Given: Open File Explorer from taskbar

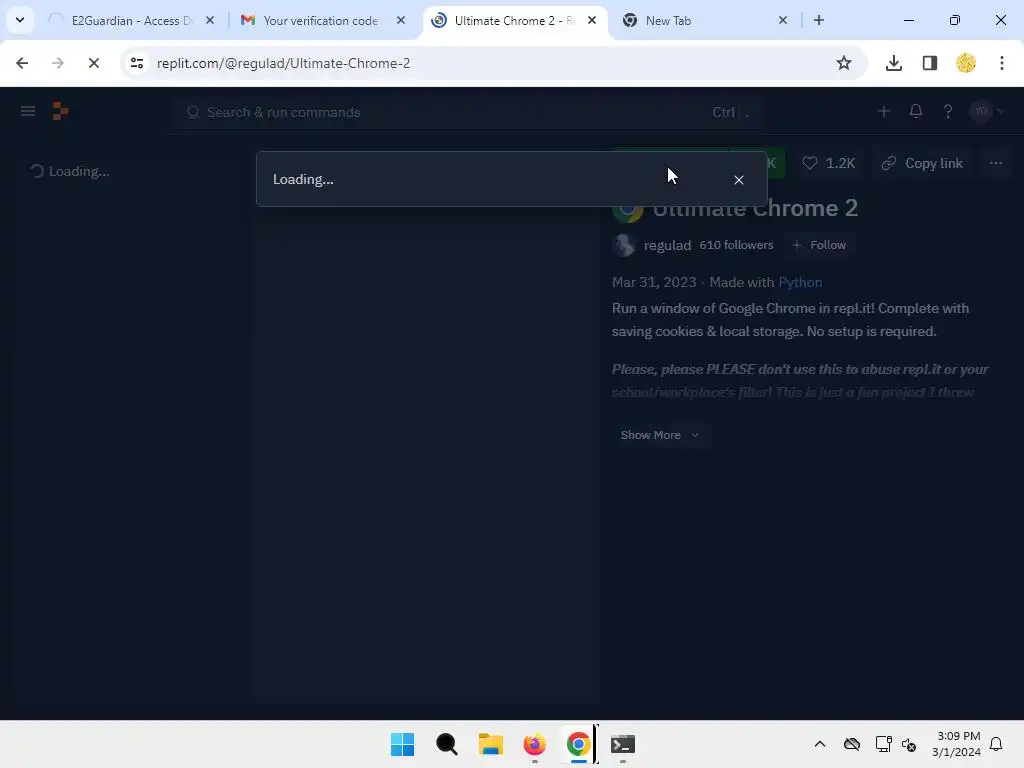Looking at the screenshot, I should [x=490, y=744].
